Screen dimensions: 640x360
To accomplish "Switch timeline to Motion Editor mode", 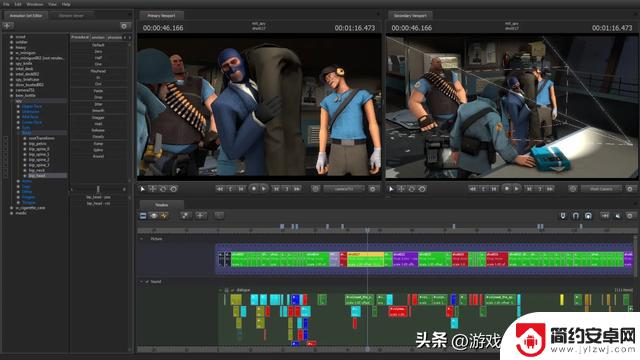I will (154, 216).
